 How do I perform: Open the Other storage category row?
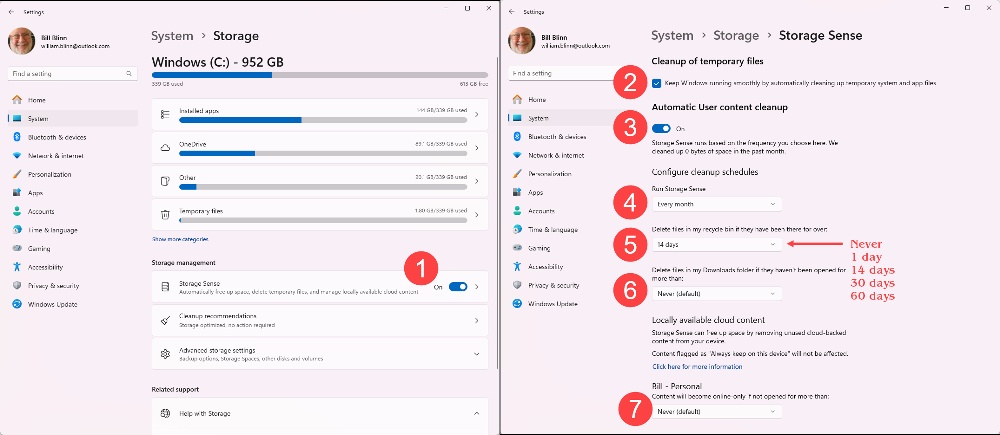320,182
